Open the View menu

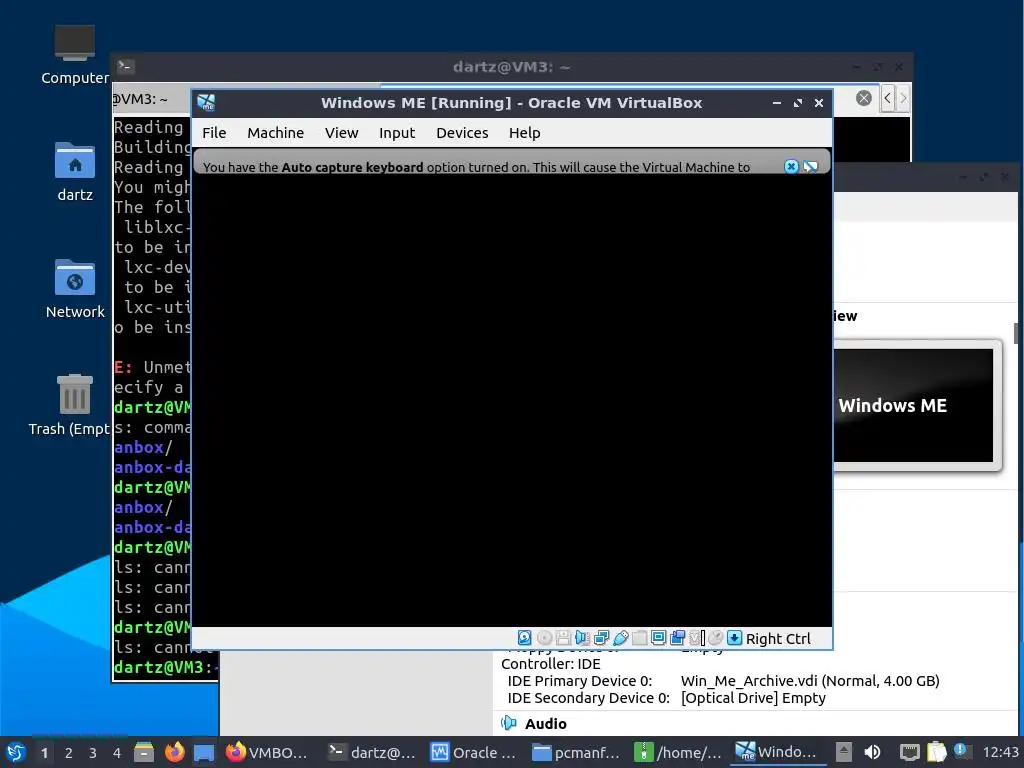pyautogui.click(x=341, y=133)
